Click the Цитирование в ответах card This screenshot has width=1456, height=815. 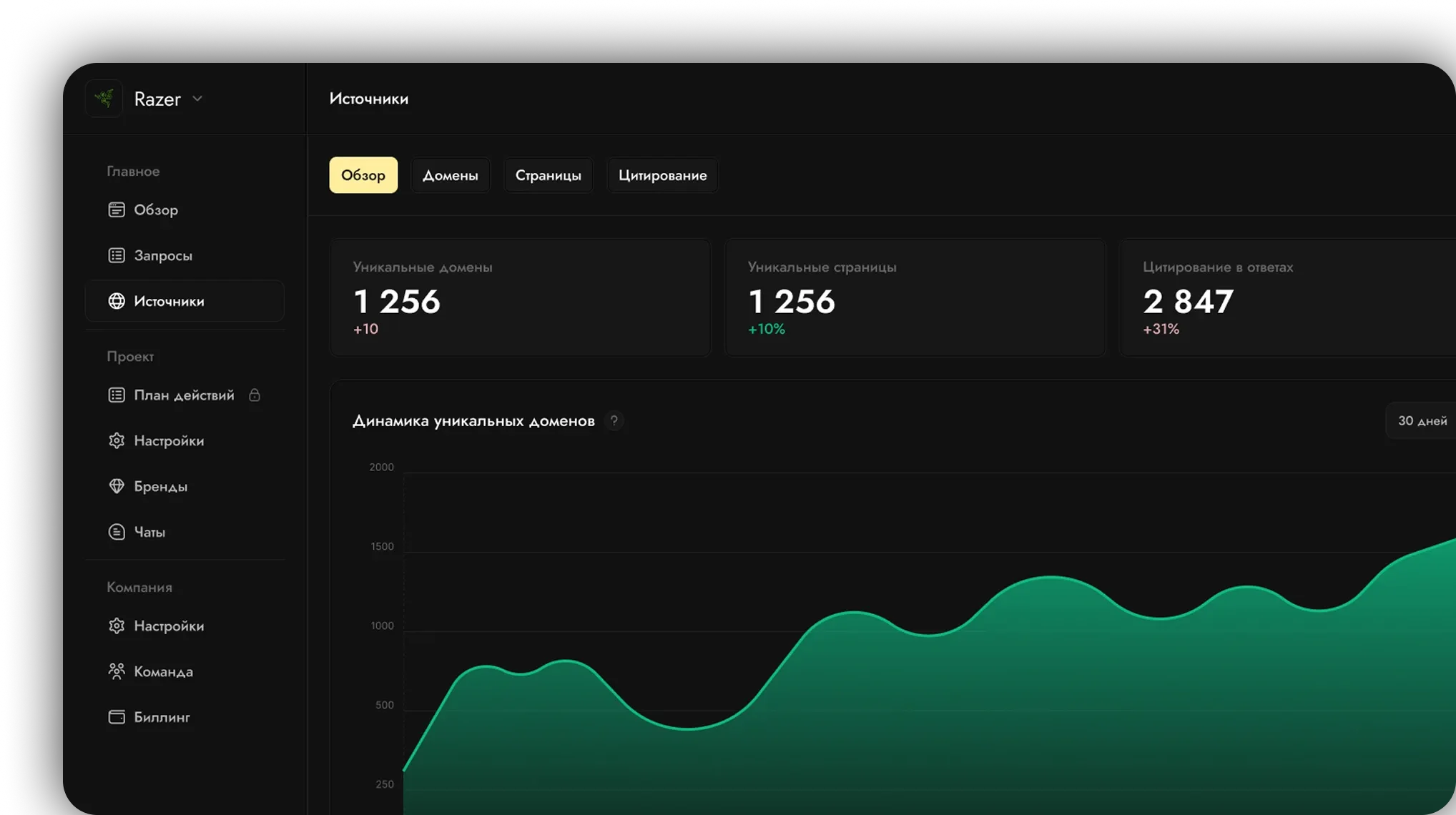1288,297
